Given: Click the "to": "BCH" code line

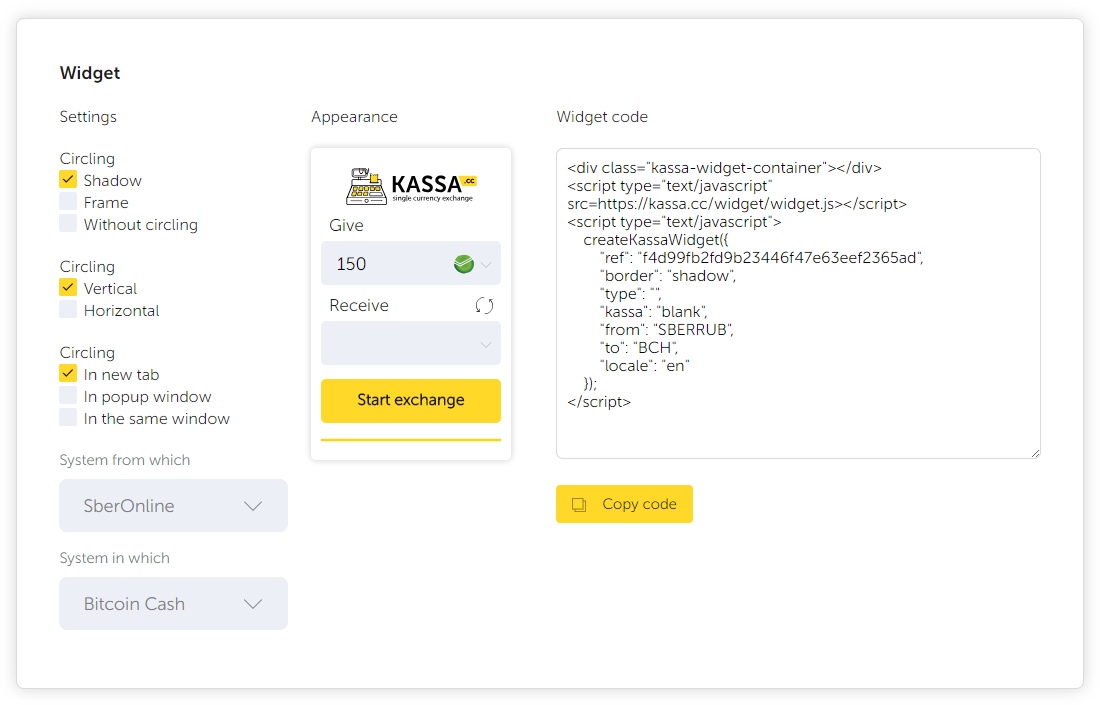Looking at the screenshot, I should [639, 348].
